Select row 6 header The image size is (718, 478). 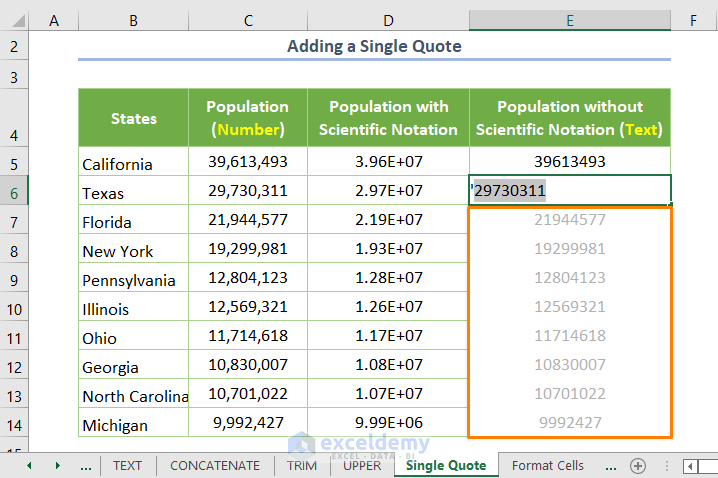tap(14, 192)
